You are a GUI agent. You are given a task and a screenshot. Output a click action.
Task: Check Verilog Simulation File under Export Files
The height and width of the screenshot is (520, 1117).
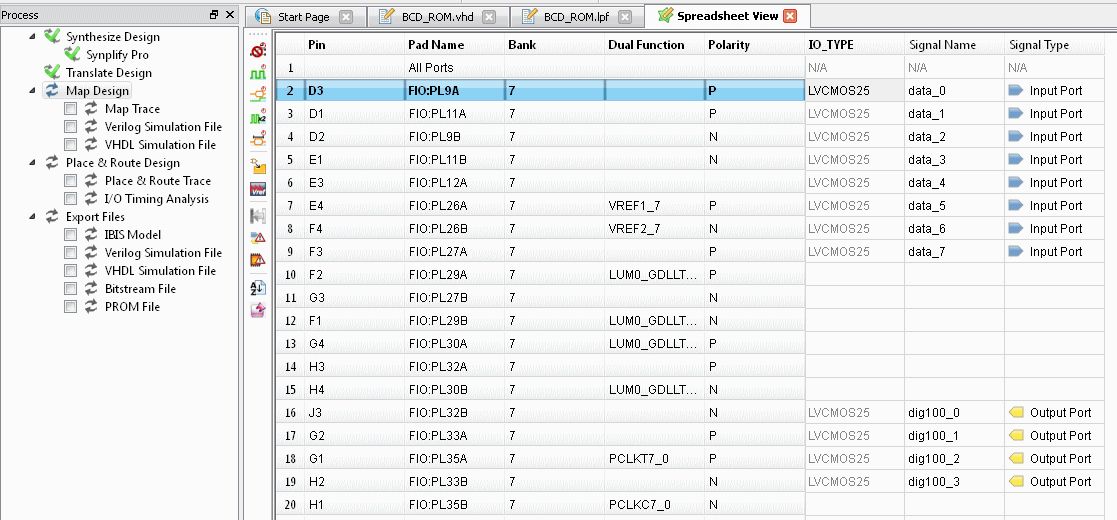click(x=71, y=253)
